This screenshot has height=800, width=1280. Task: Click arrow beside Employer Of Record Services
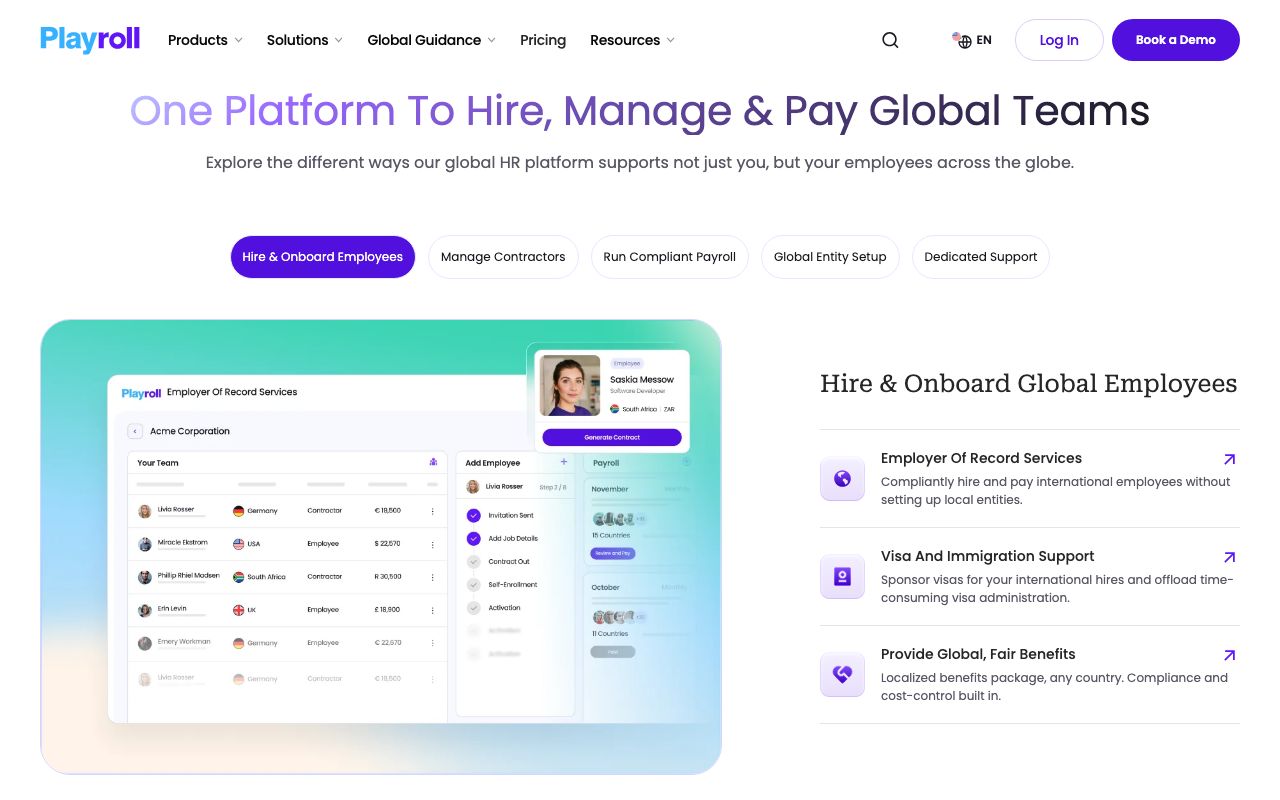[1229, 459]
